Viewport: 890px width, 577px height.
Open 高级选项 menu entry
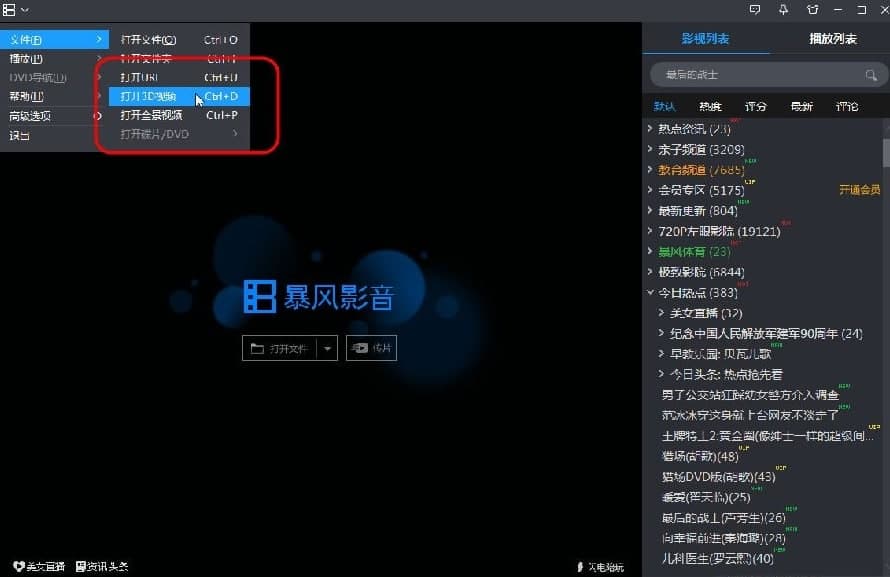point(54,116)
